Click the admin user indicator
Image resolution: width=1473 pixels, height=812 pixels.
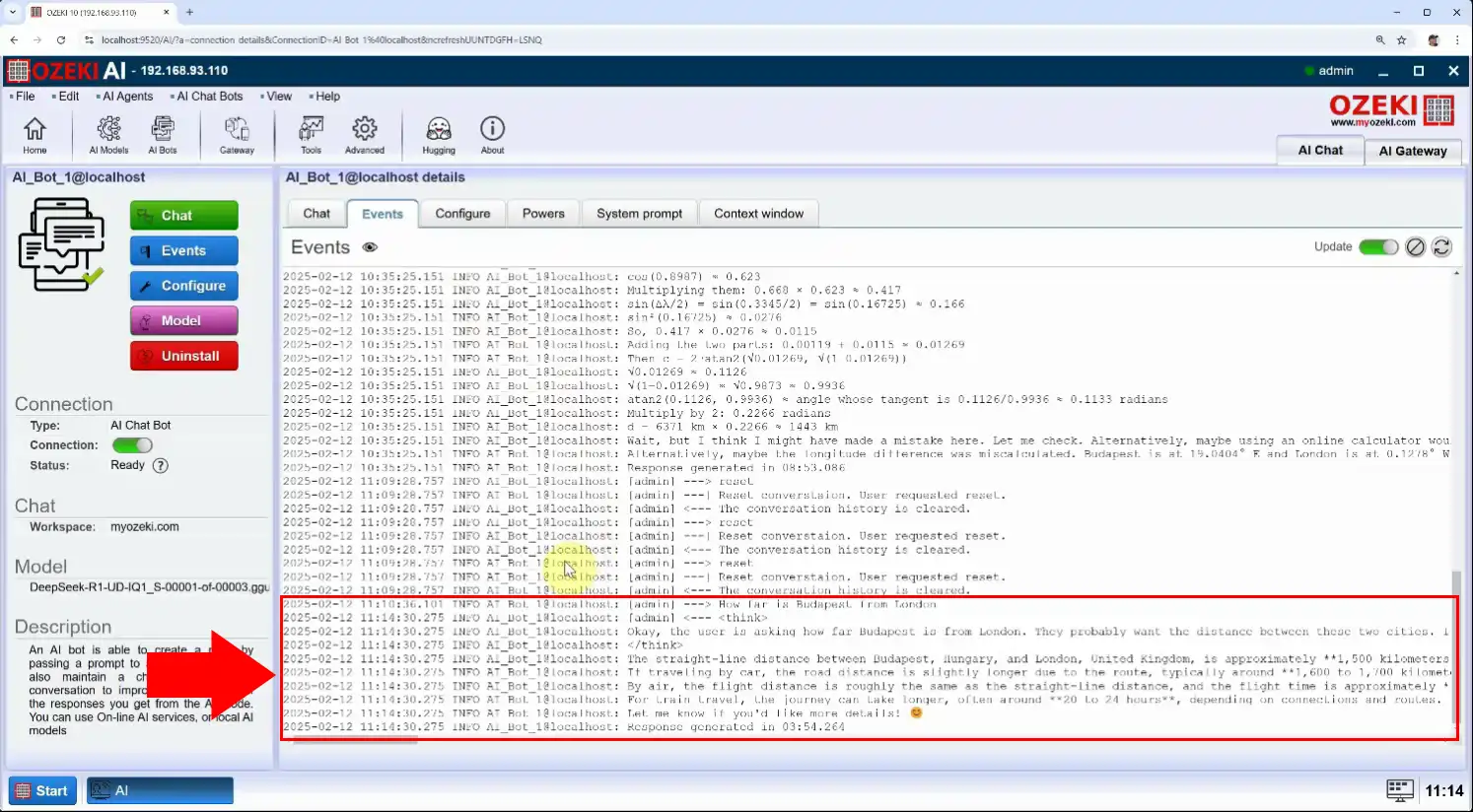point(1329,71)
